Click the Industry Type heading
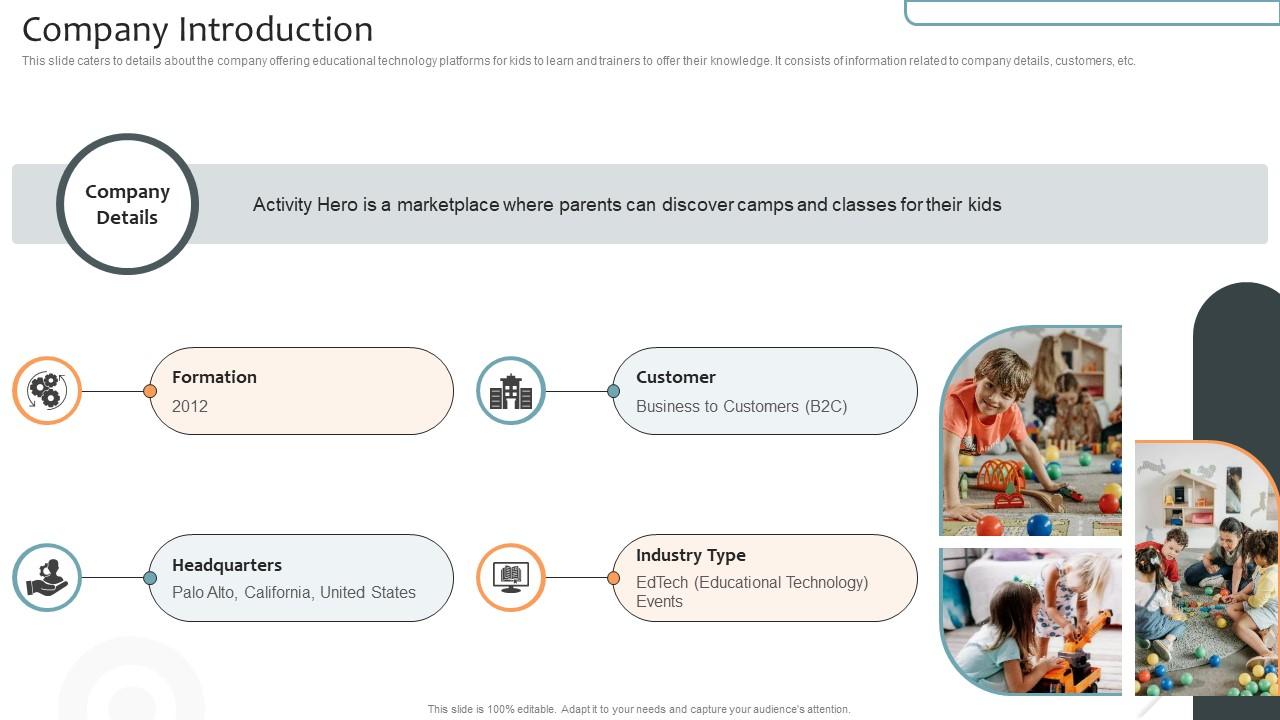Image resolution: width=1280 pixels, height=720 pixels. 691,555
